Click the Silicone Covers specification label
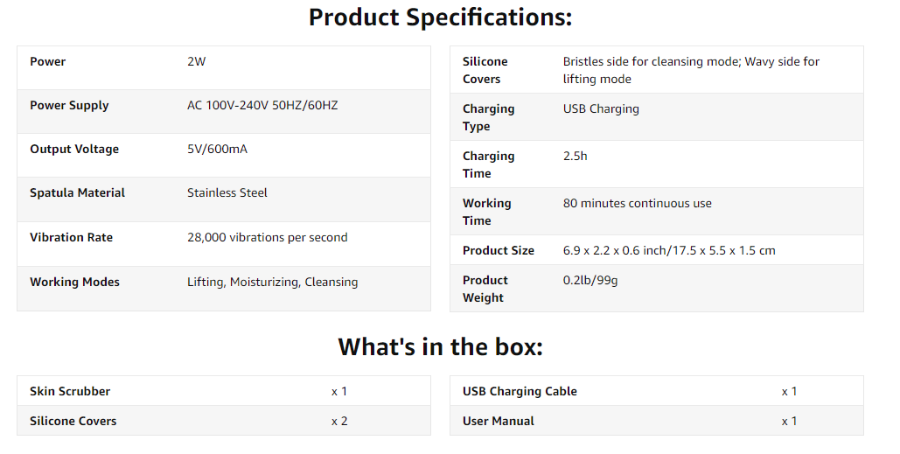 coord(485,70)
